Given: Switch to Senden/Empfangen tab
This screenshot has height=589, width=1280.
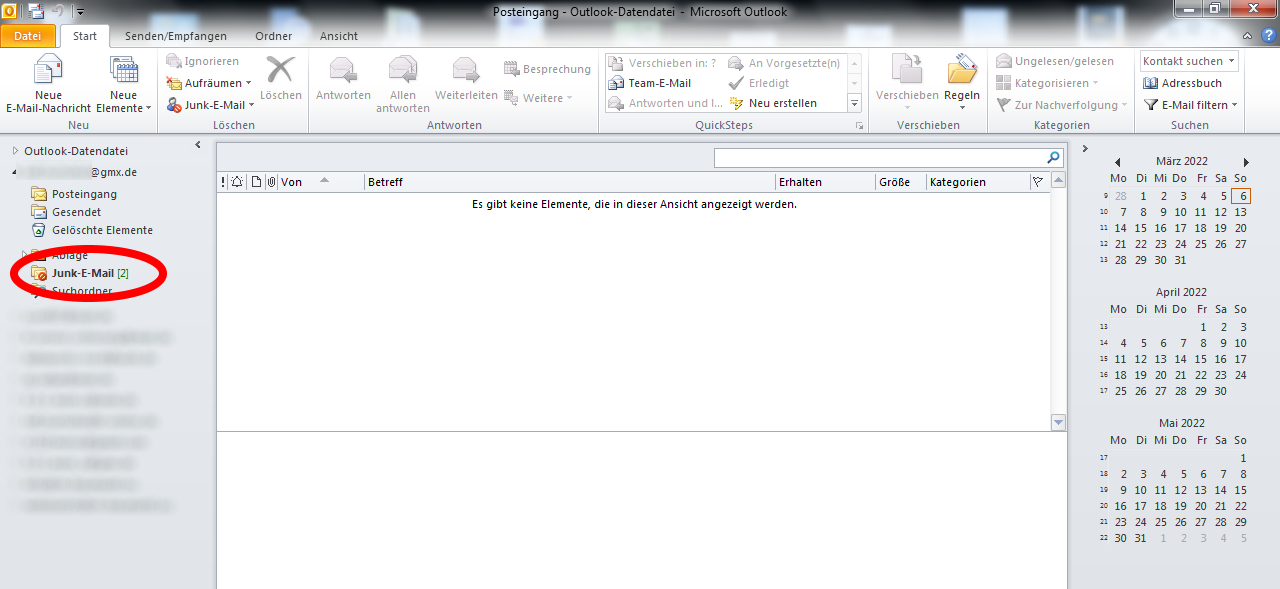Looking at the screenshot, I should click(x=176, y=36).
